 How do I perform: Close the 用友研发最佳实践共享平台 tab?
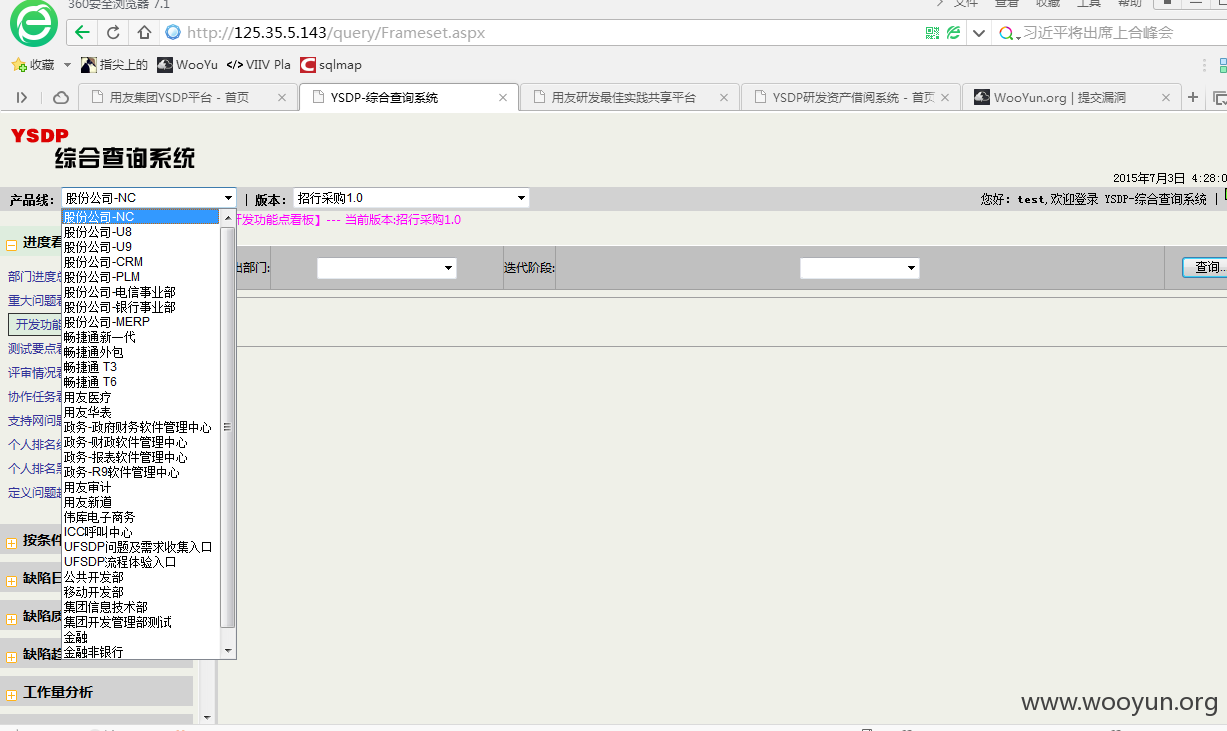[724, 98]
